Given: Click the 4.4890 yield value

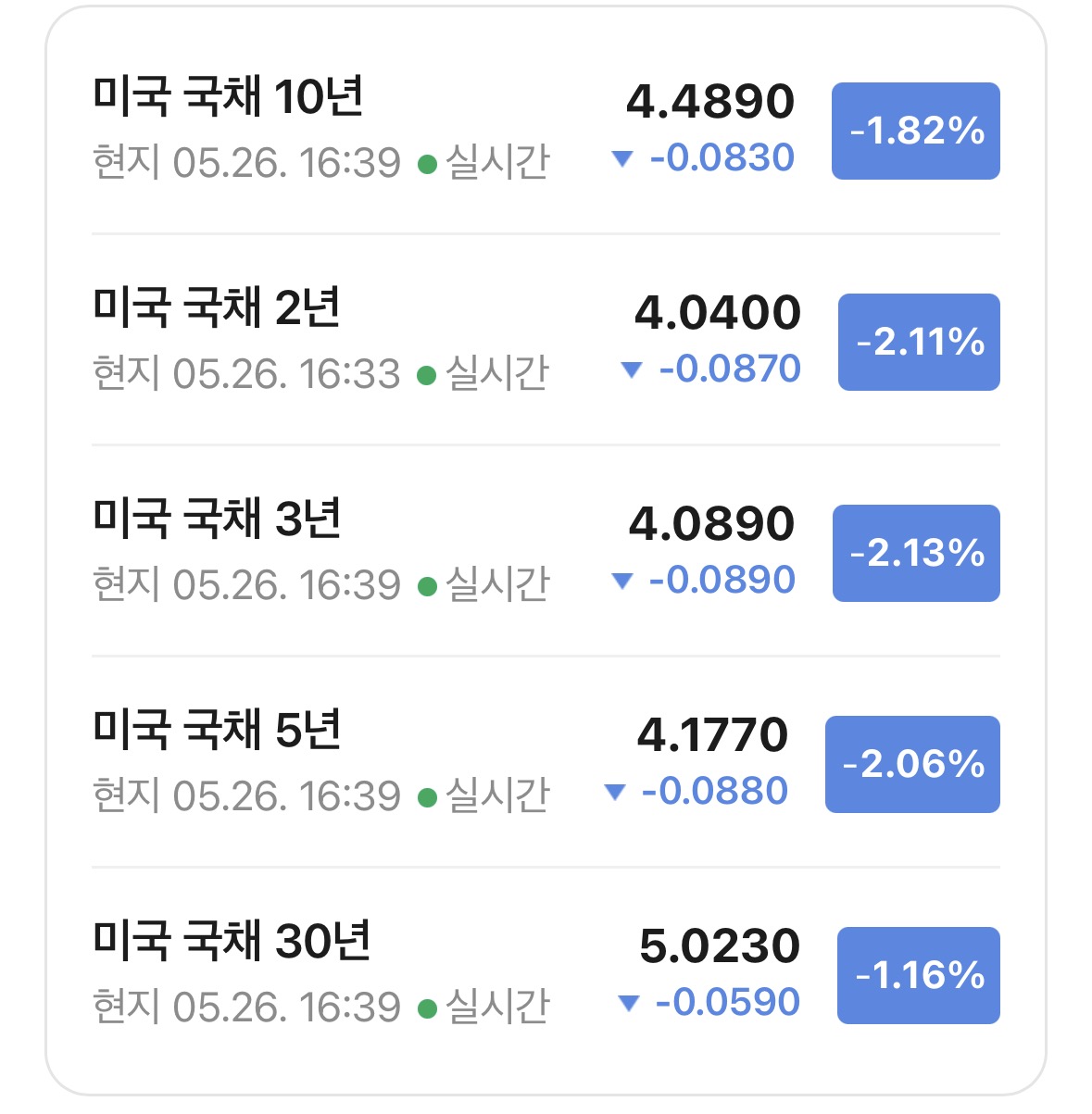Looking at the screenshot, I should pos(710,102).
